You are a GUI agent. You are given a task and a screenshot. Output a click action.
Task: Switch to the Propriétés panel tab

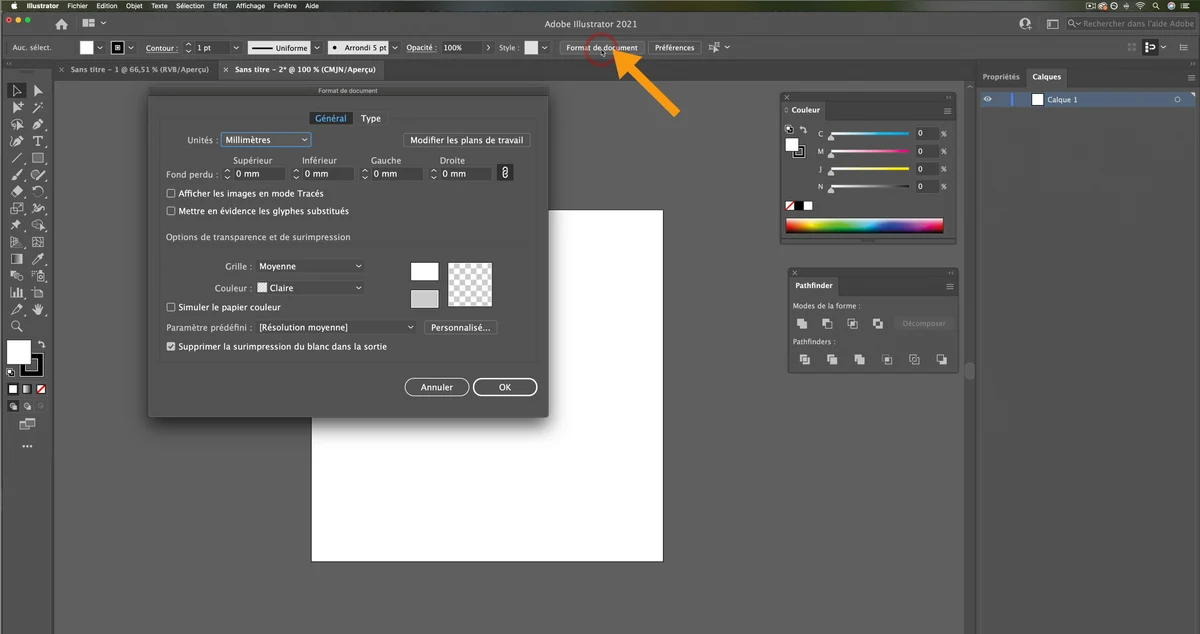click(1001, 76)
